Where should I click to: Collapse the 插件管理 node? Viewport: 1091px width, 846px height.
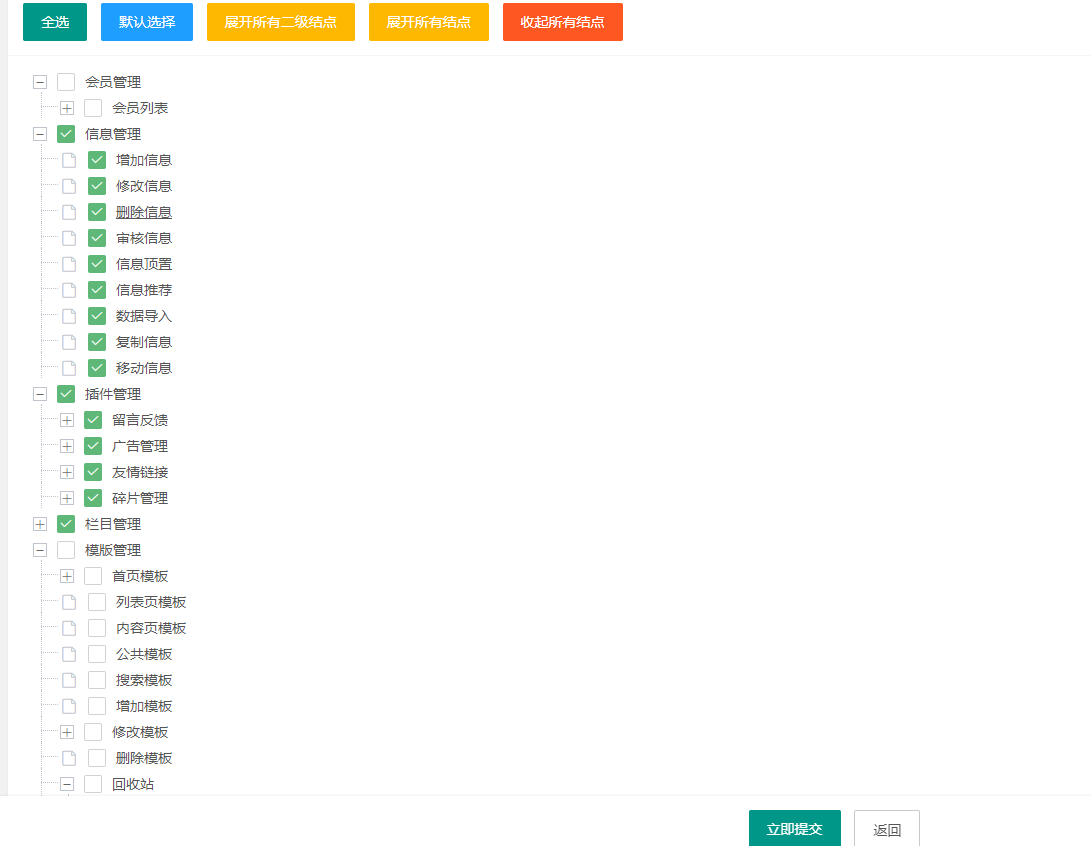click(40, 394)
